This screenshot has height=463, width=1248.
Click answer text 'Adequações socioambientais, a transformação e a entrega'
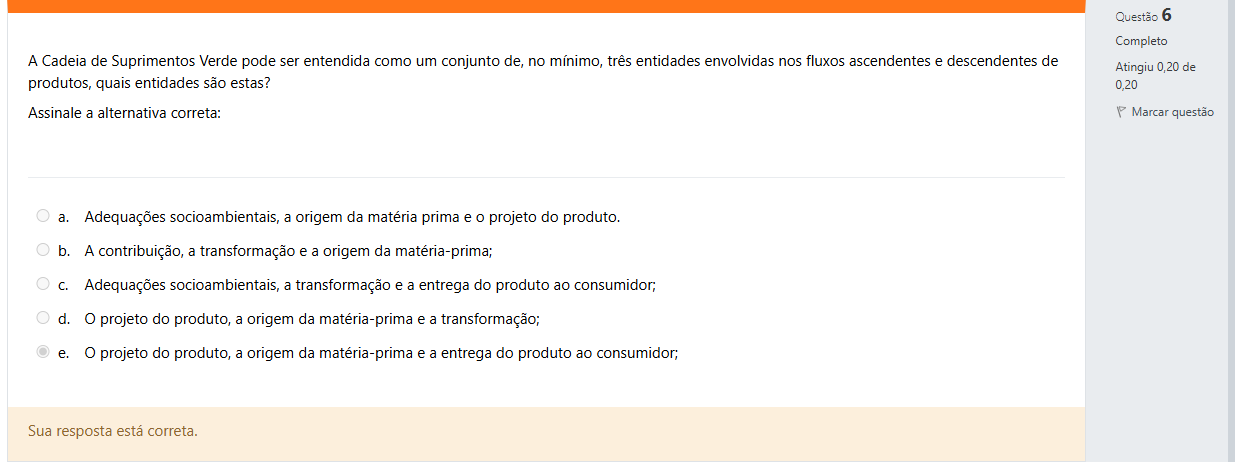tap(369, 285)
